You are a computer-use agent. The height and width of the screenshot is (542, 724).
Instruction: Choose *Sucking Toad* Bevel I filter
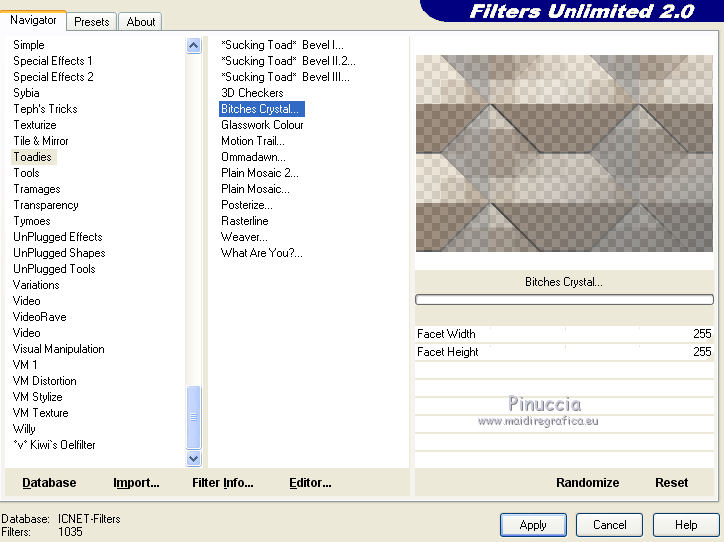282,45
